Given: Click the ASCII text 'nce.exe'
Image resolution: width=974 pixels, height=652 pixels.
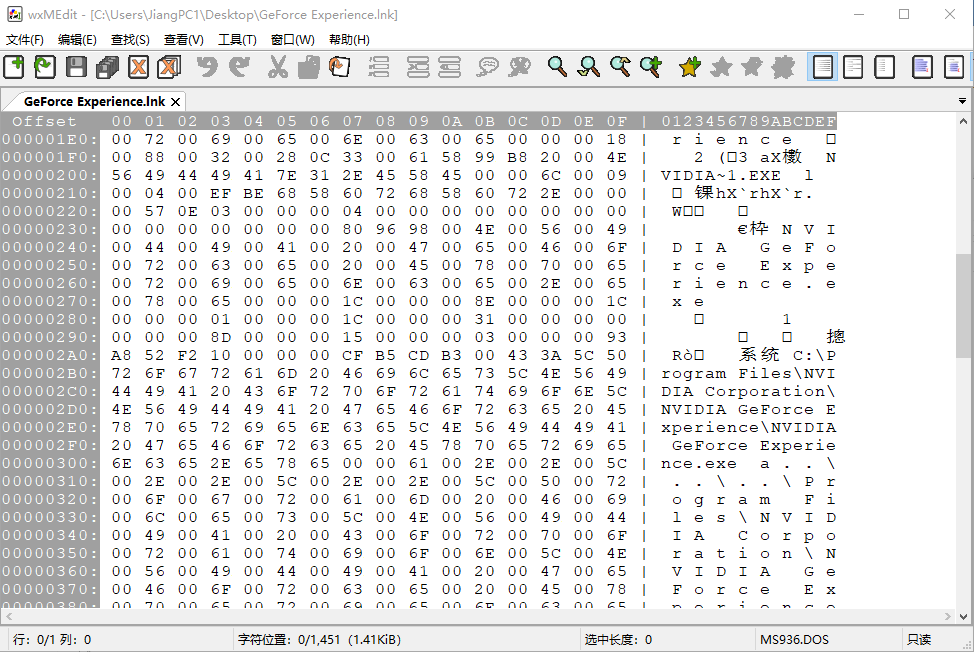Looking at the screenshot, I should coord(699,463).
